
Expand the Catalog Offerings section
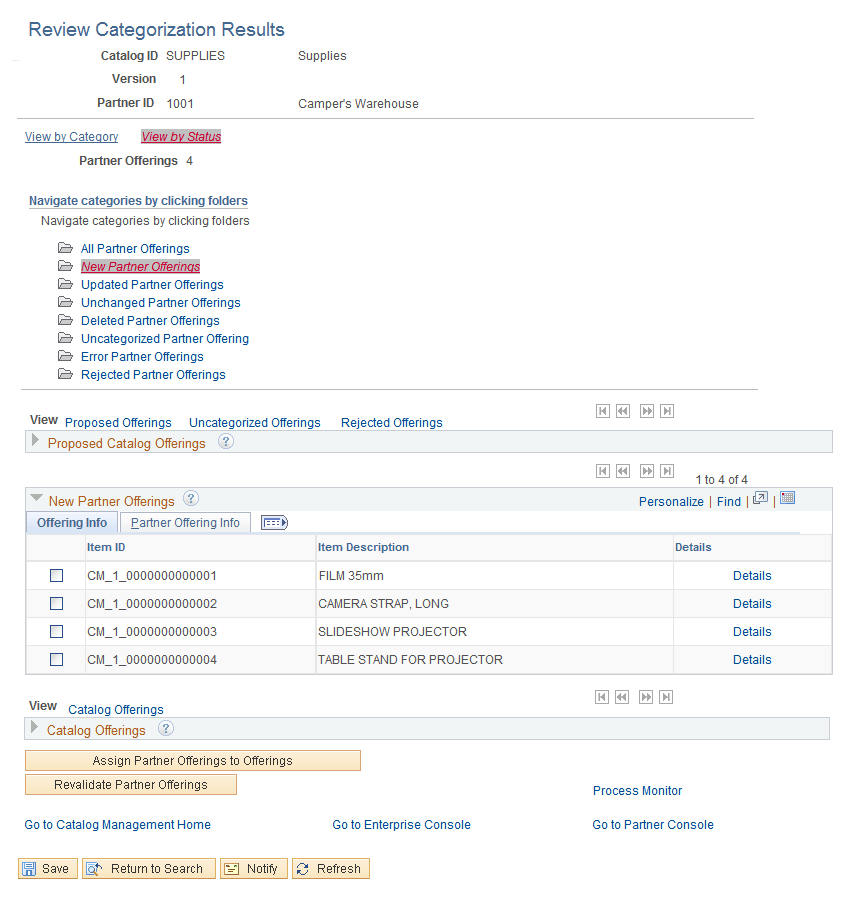[36, 729]
